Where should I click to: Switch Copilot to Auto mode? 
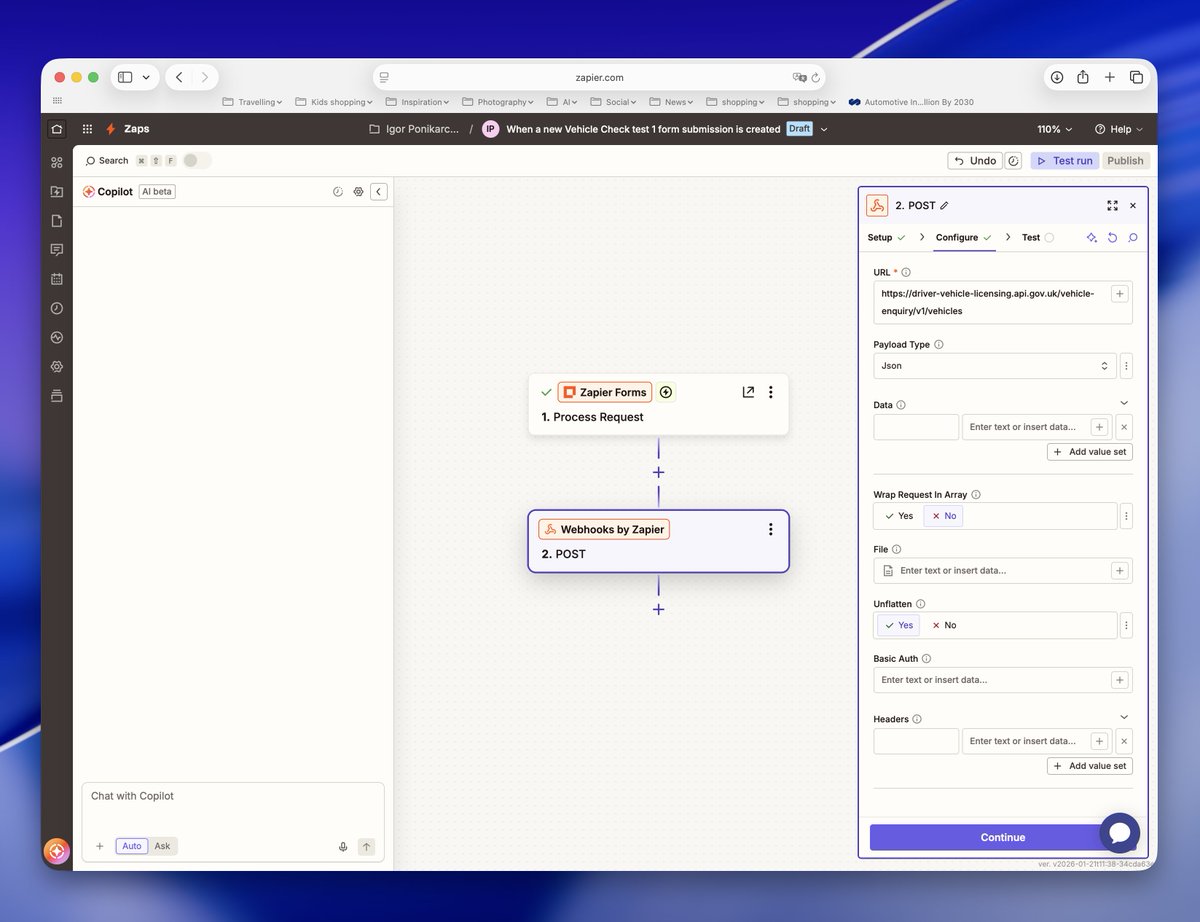(x=132, y=846)
